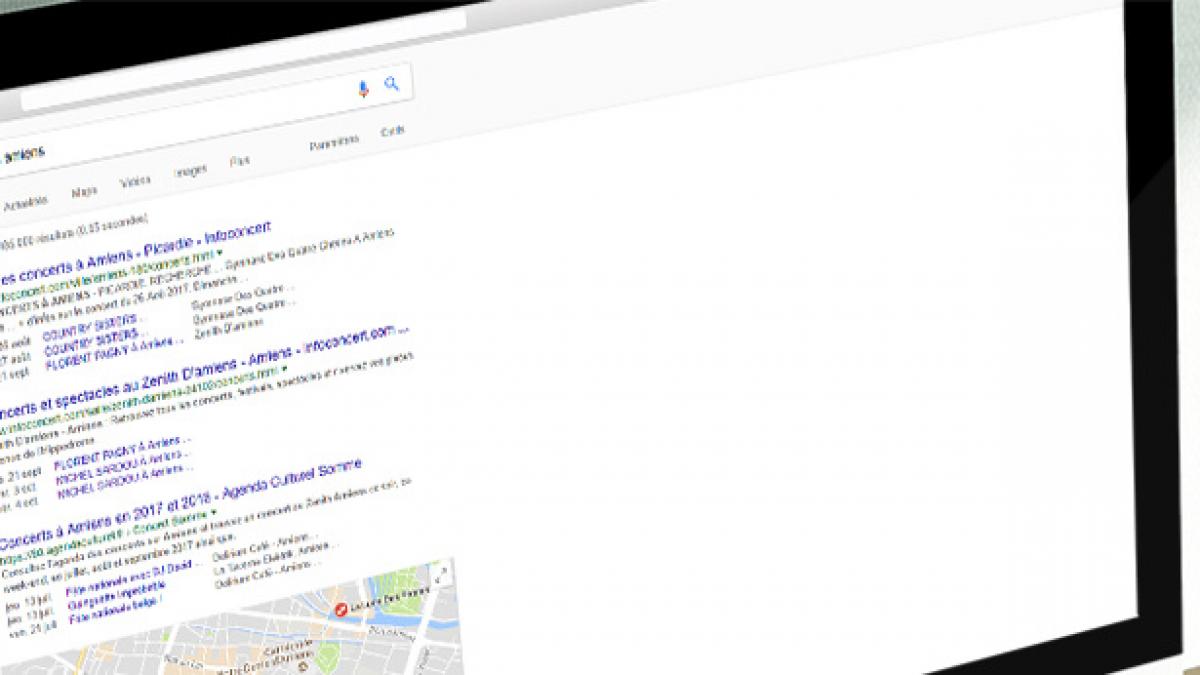Open the Plus menu in search tabs
The width and height of the screenshot is (1200, 675).
[x=240, y=161]
